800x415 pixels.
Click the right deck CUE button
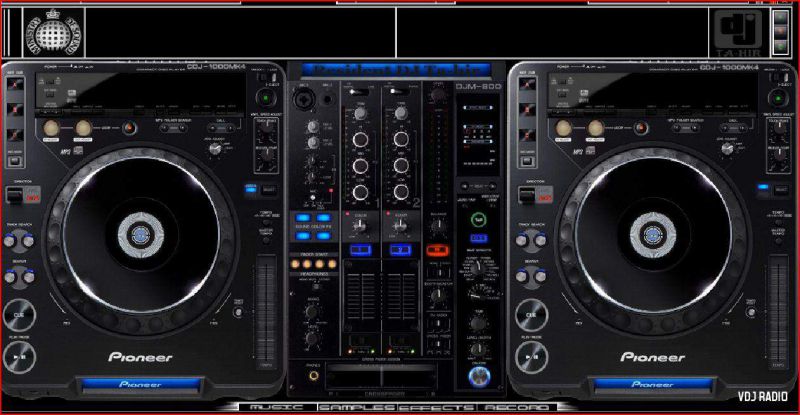point(531,315)
